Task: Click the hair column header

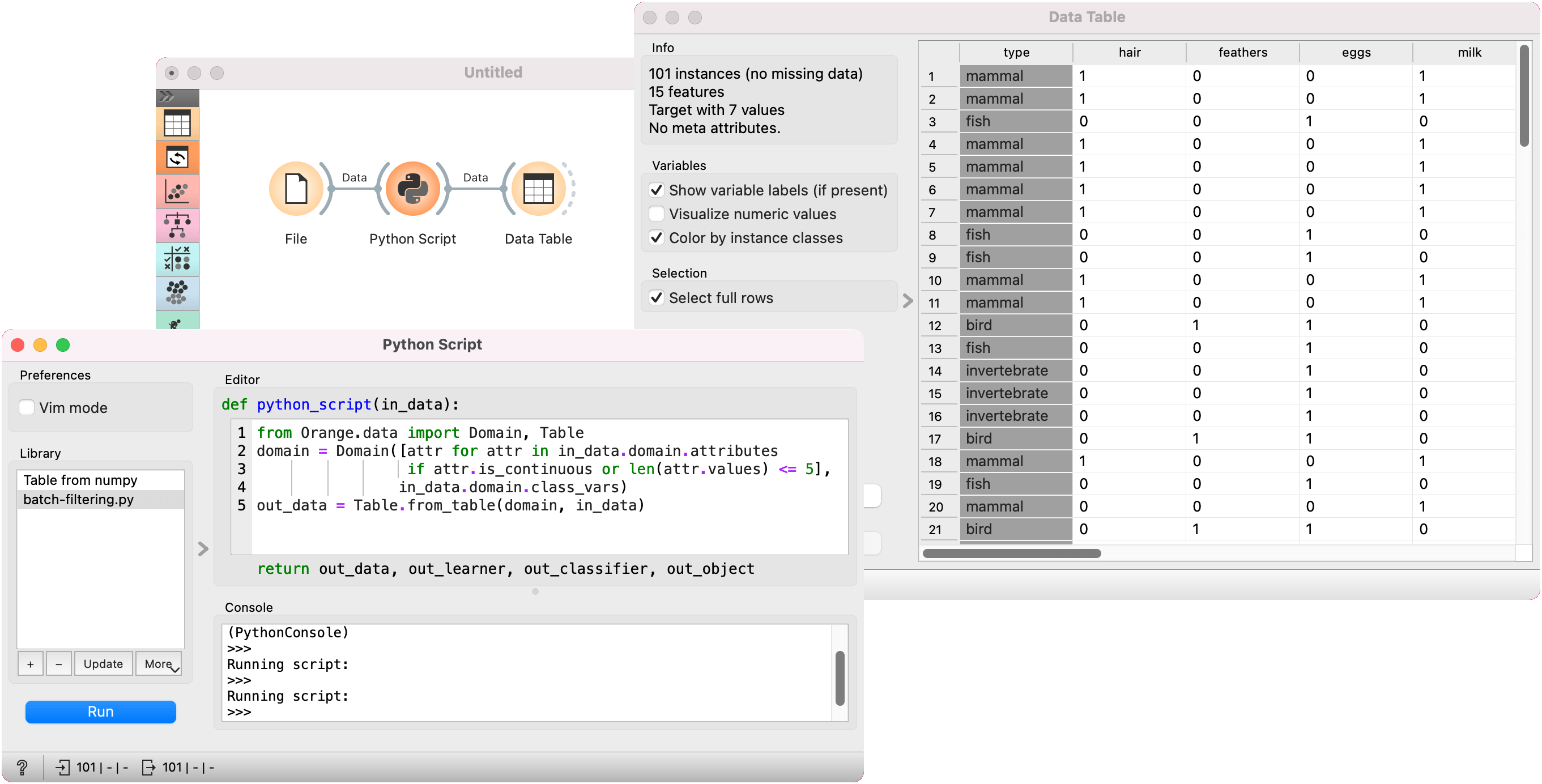Action: pos(1129,53)
